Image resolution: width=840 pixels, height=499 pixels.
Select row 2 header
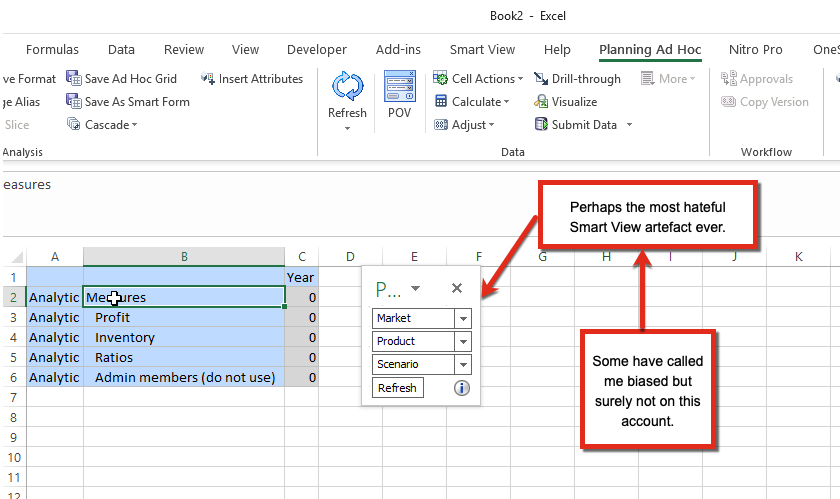(13, 297)
